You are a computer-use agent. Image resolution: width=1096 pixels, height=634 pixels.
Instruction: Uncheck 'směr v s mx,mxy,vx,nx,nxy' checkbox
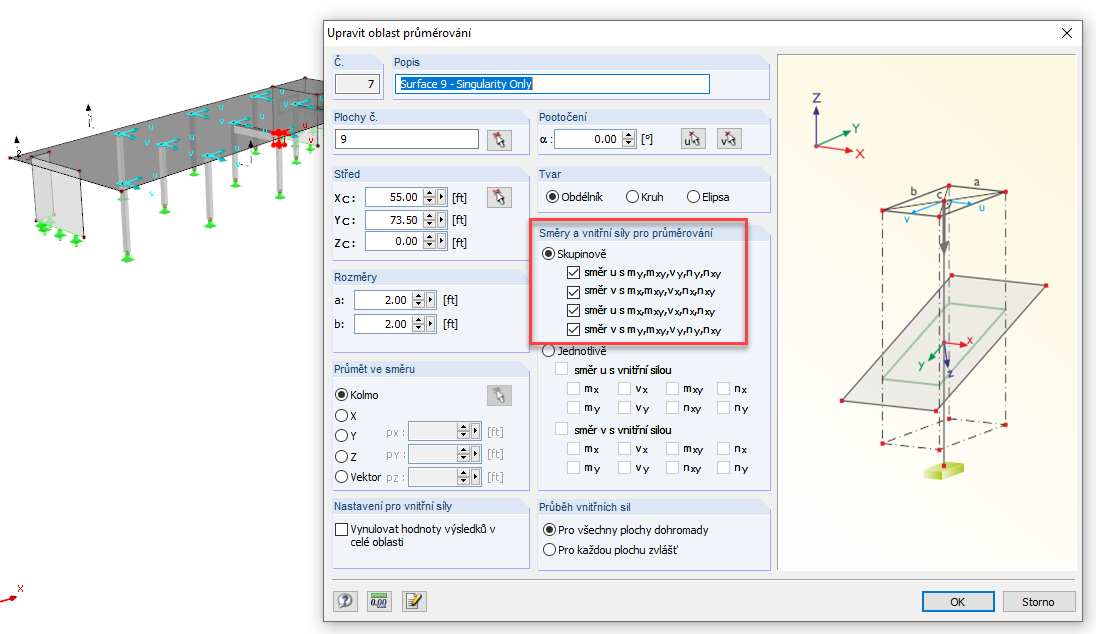[573, 291]
